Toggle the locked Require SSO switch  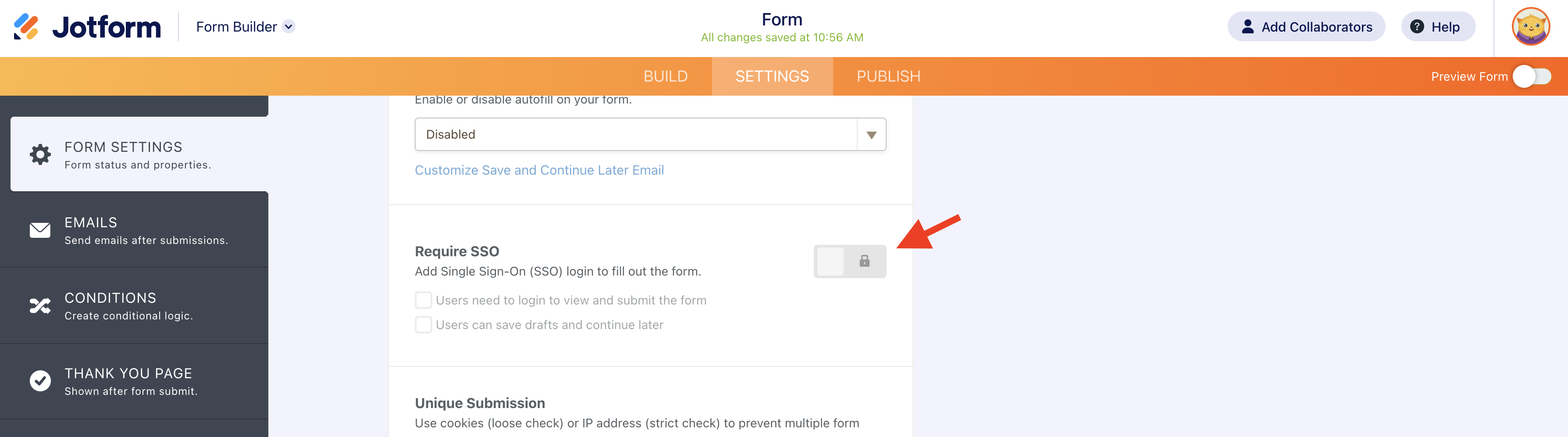(x=849, y=261)
